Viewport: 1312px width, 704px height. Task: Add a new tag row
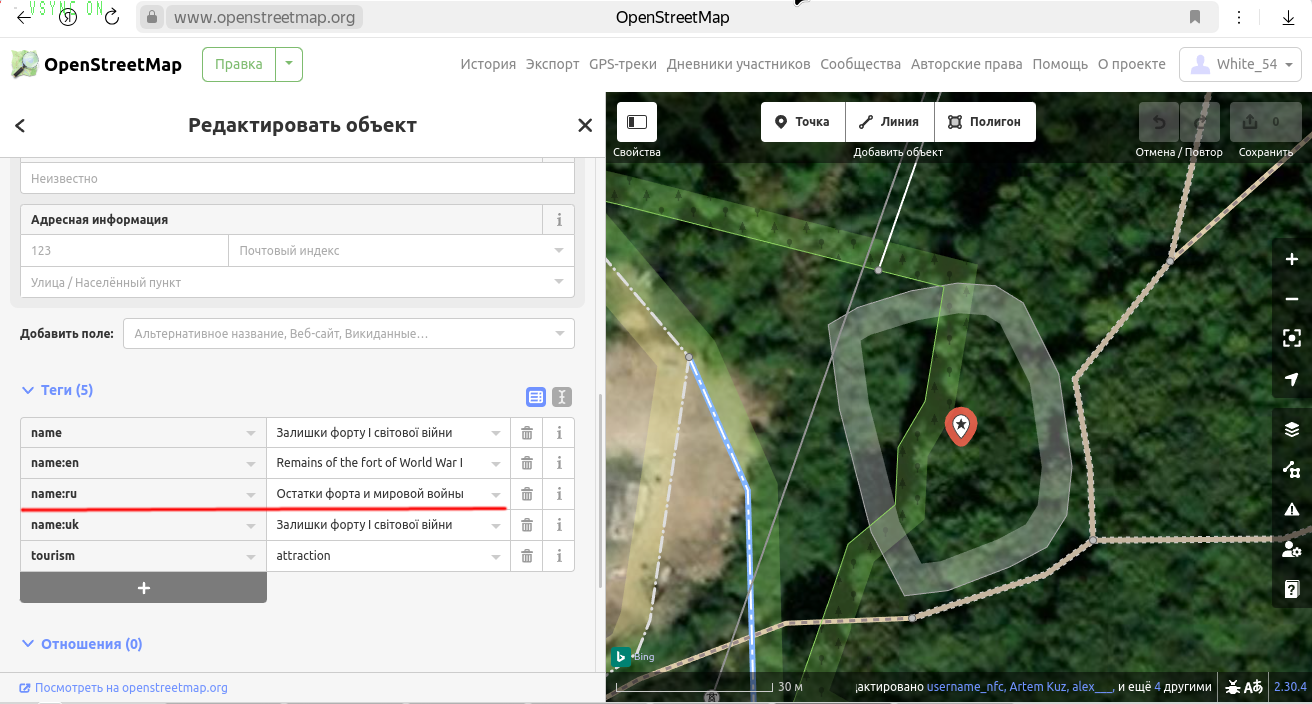tap(143, 588)
